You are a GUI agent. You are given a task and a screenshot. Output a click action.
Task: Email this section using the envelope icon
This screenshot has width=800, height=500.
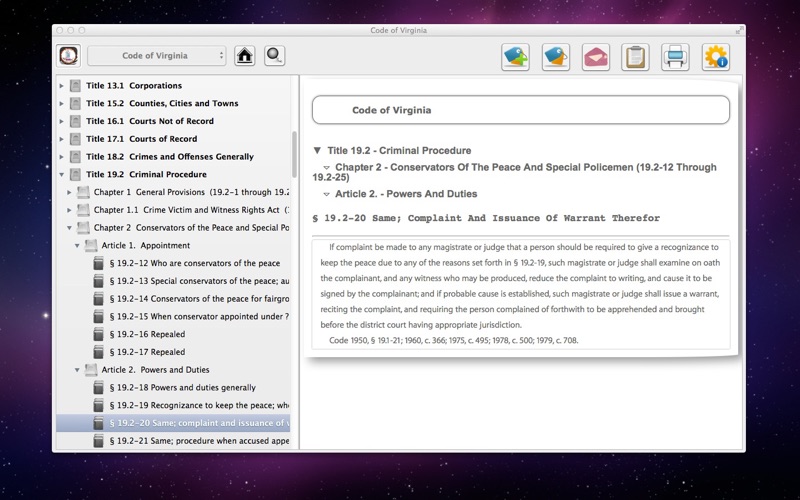click(595, 57)
